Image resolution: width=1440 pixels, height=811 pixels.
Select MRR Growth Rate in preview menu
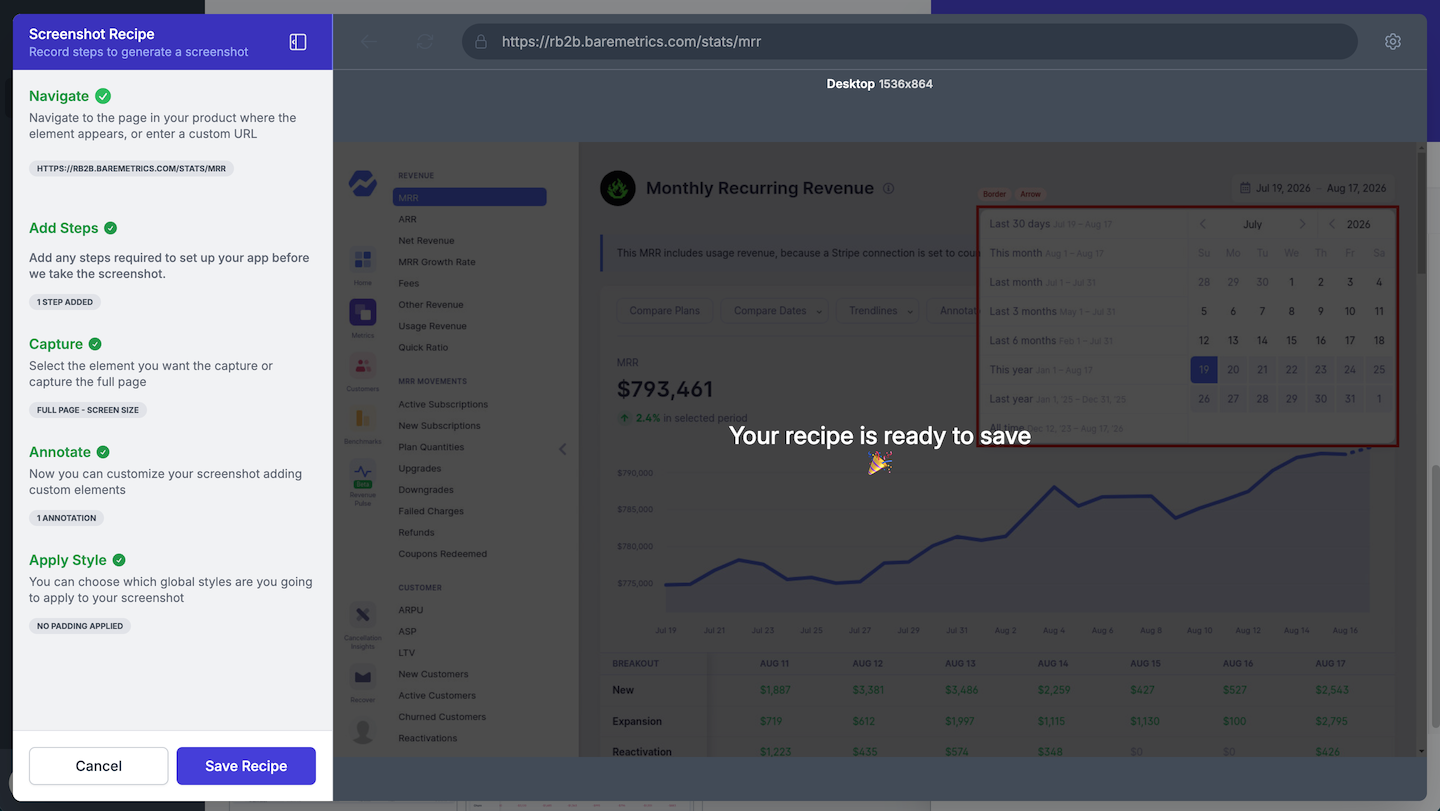coord(437,262)
